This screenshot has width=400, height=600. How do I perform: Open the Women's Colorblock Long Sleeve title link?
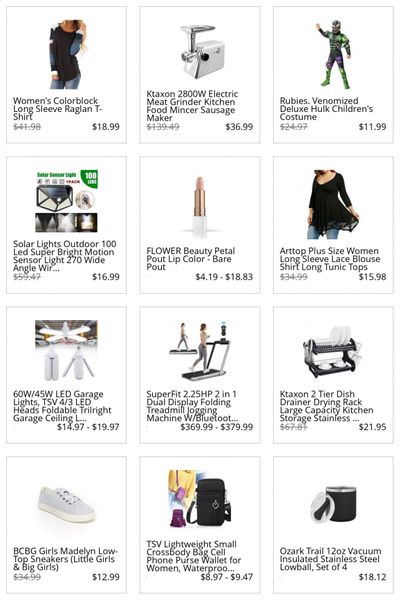point(57,109)
